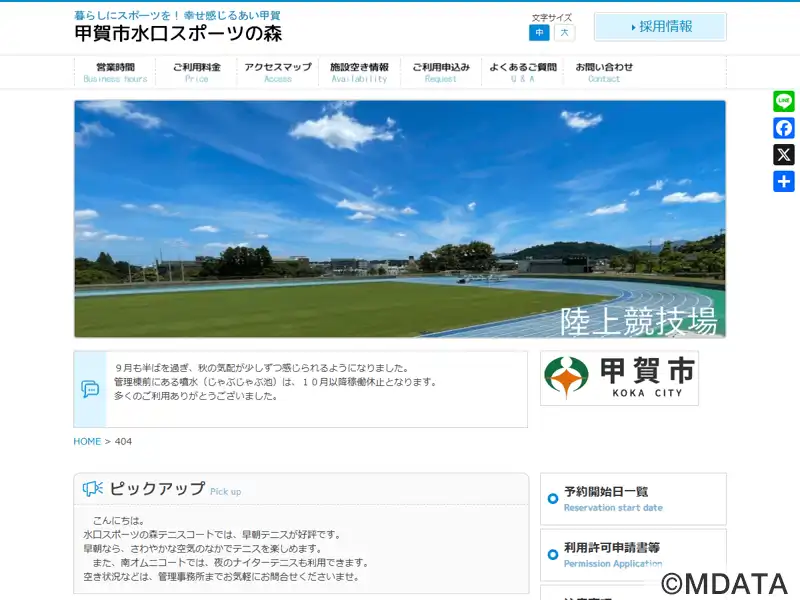Open 営業時間 Business hours menu
Viewport: 800px width, 600px height.
coord(115,72)
